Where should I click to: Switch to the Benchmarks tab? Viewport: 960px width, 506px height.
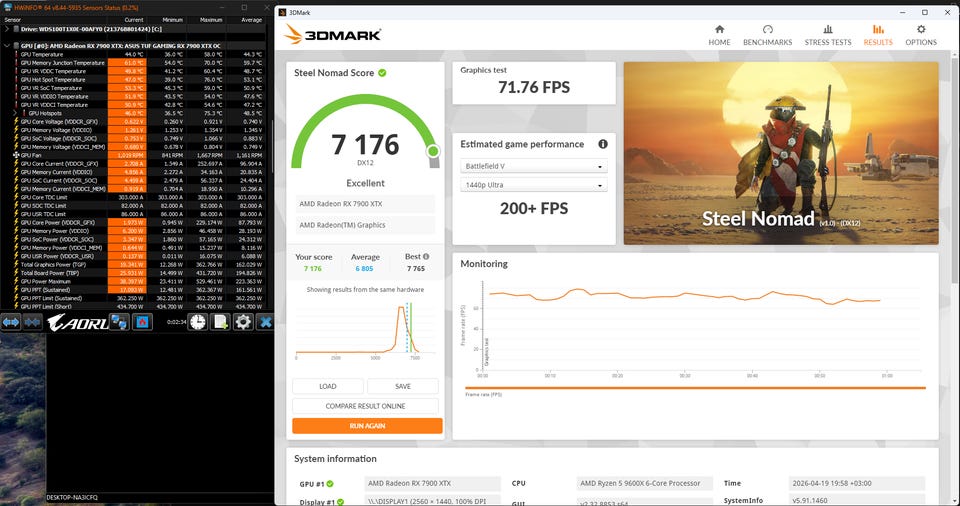(767, 36)
